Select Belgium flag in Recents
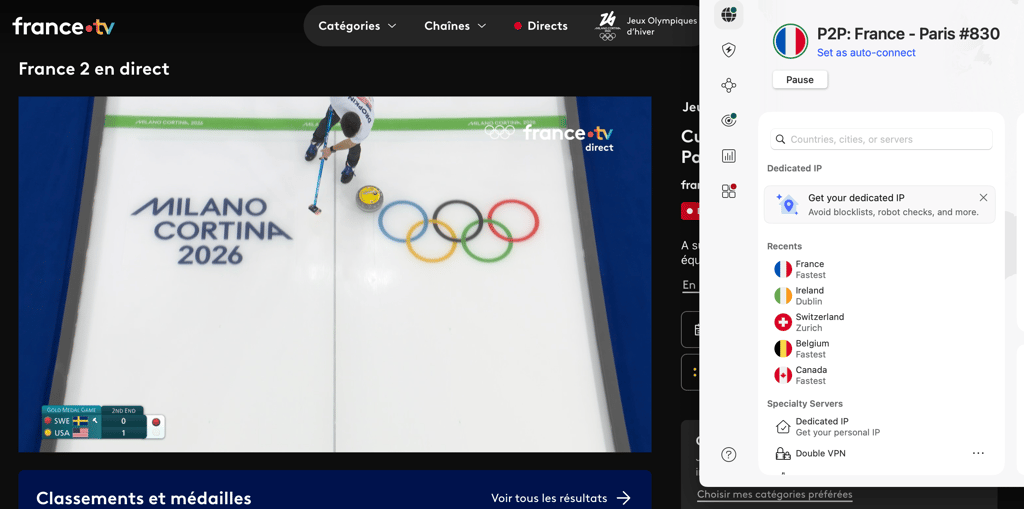Viewport: 1024px width, 509px height. pyautogui.click(x=782, y=349)
